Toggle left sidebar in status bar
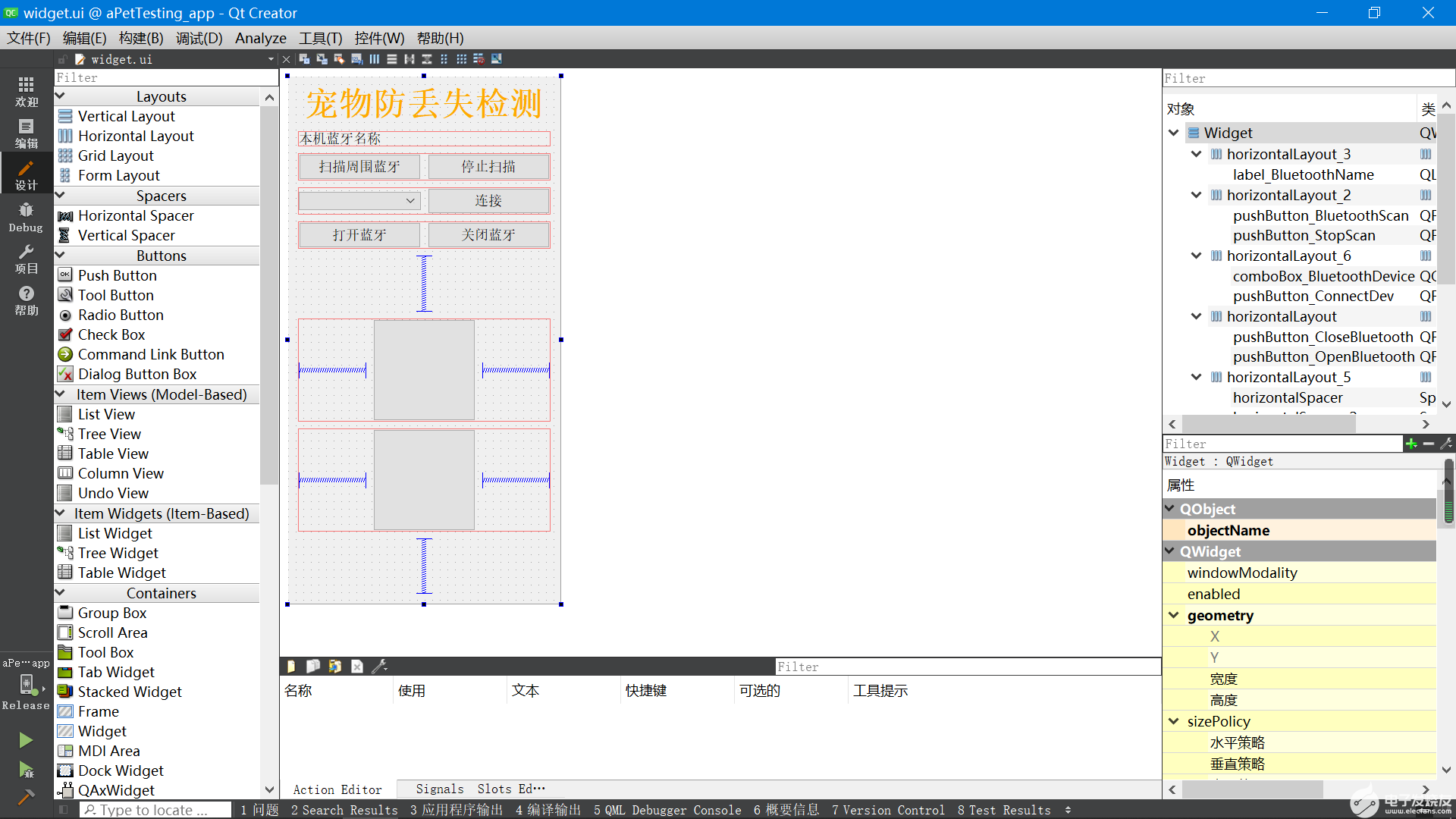Viewport: 1456px width, 819px height. (64, 810)
